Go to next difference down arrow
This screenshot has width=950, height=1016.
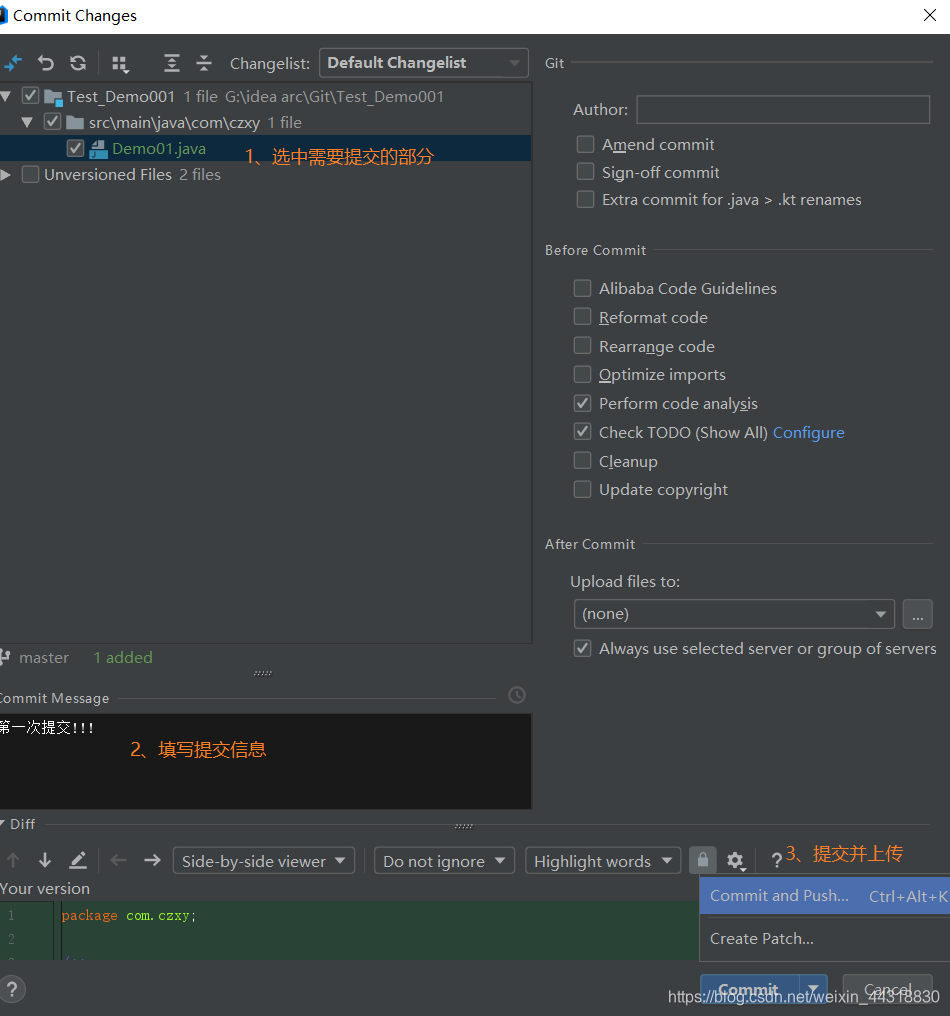pyautogui.click(x=45, y=860)
